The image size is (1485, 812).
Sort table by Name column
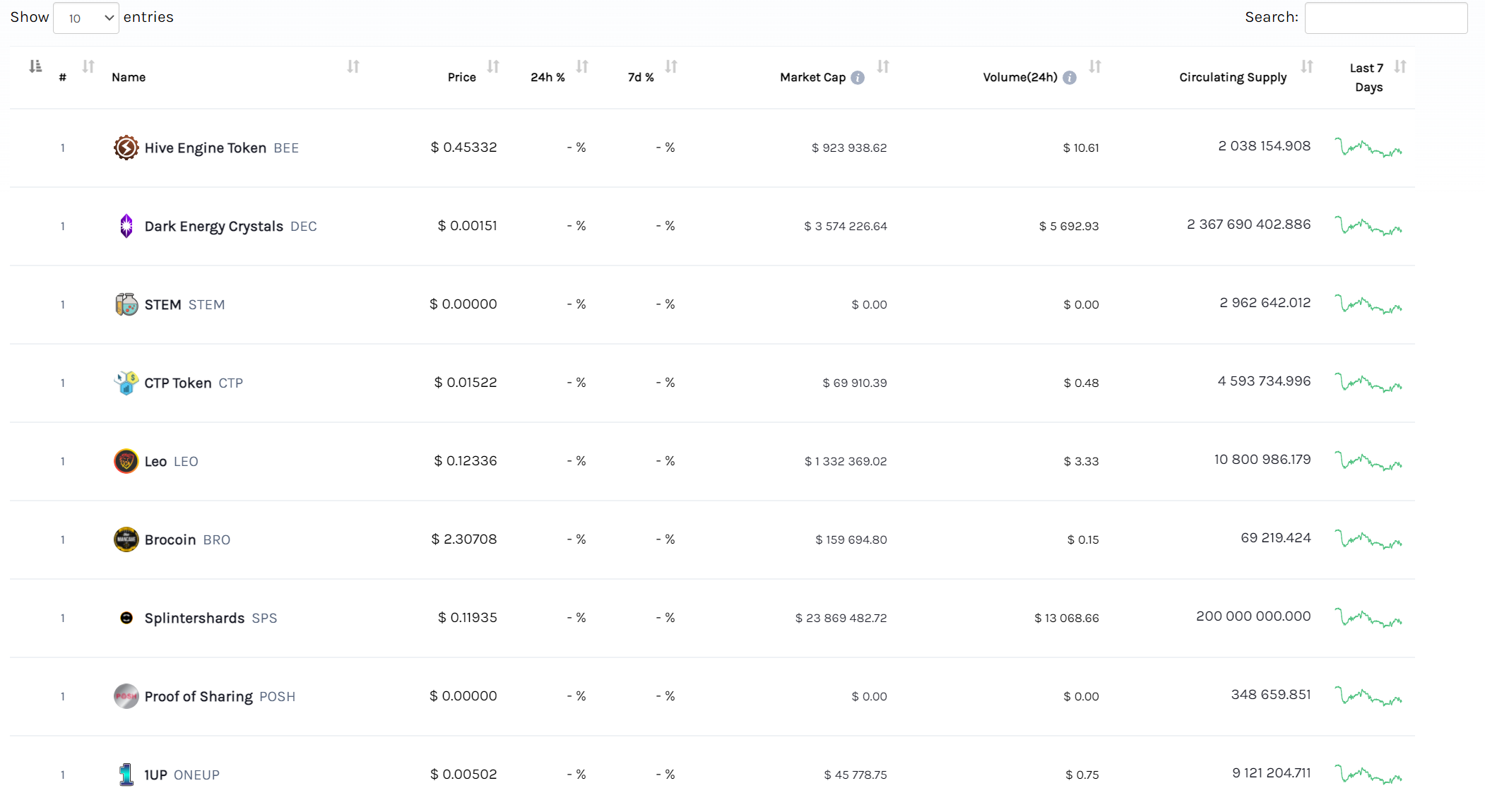point(353,66)
